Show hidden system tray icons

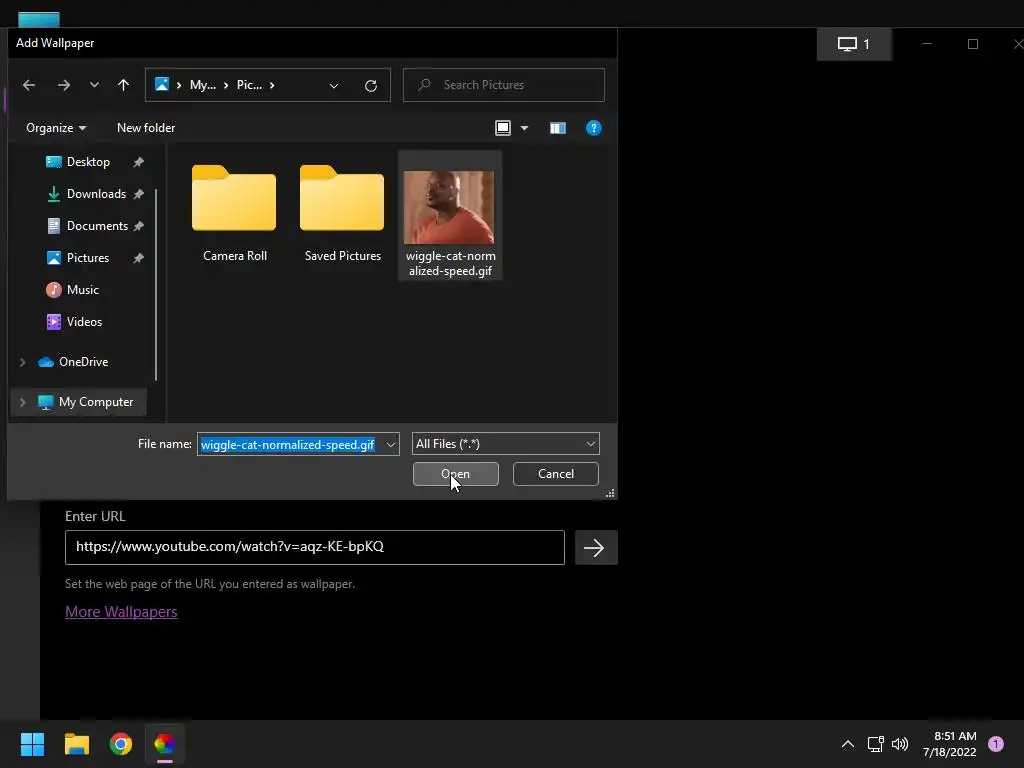click(x=848, y=744)
